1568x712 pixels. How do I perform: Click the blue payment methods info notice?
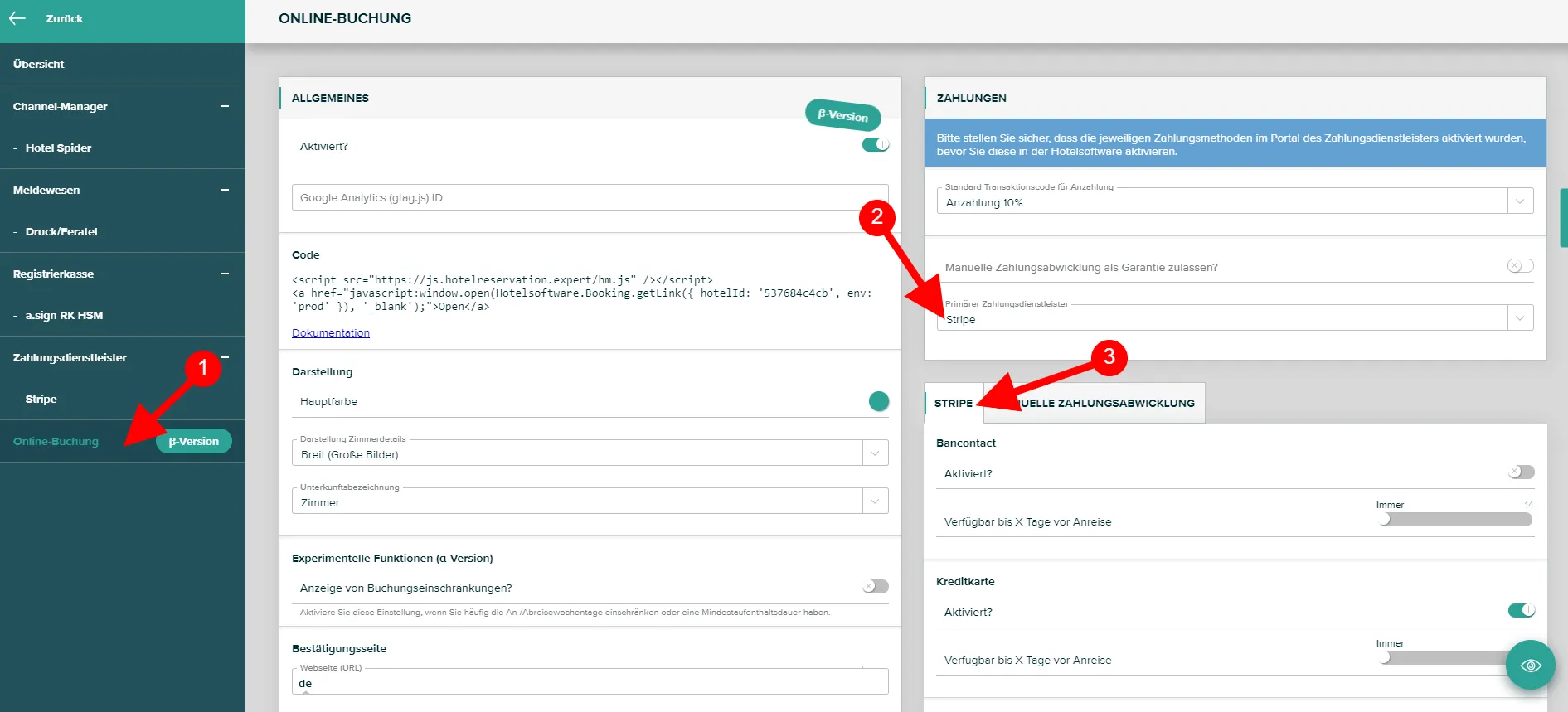point(1235,143)
